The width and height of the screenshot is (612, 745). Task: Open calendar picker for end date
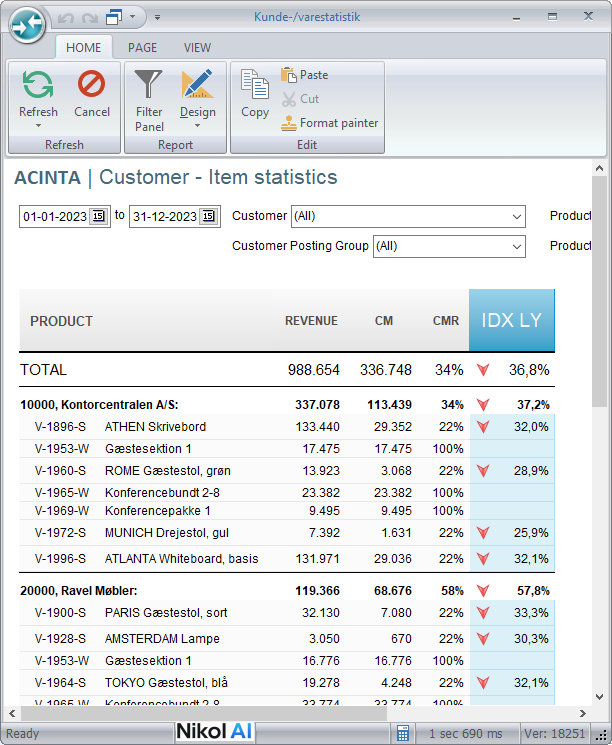pyautogui.click(x=209, y=216)
